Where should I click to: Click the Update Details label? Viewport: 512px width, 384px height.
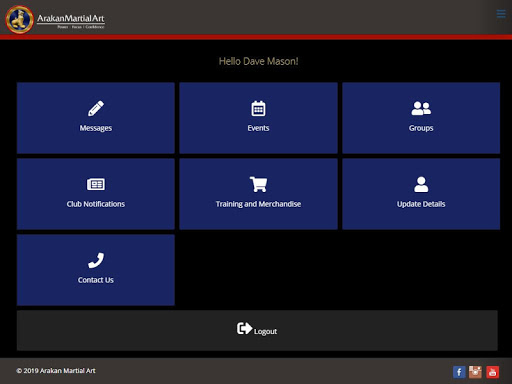(x=421, y=204)
